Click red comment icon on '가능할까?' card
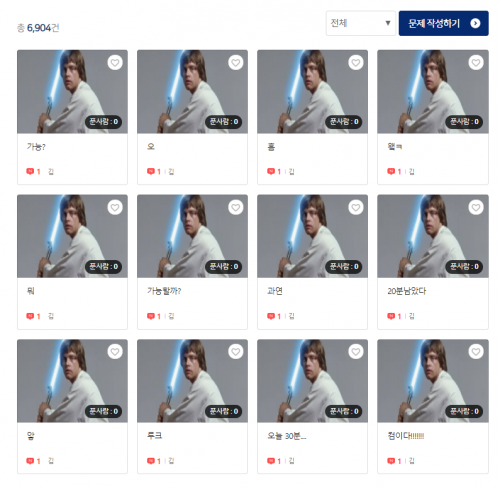Image resolution: width=500 pixels, height=488 pixels. [151, 316]
